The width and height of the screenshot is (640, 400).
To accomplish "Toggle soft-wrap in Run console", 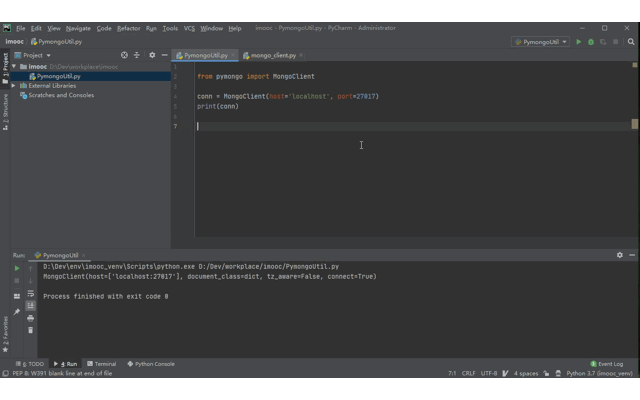I will 31,293.
